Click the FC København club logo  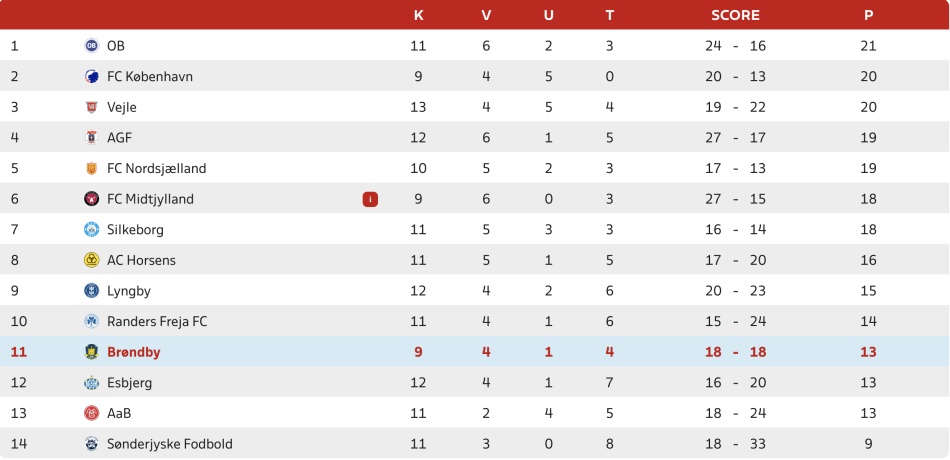[x=91, y=77]
